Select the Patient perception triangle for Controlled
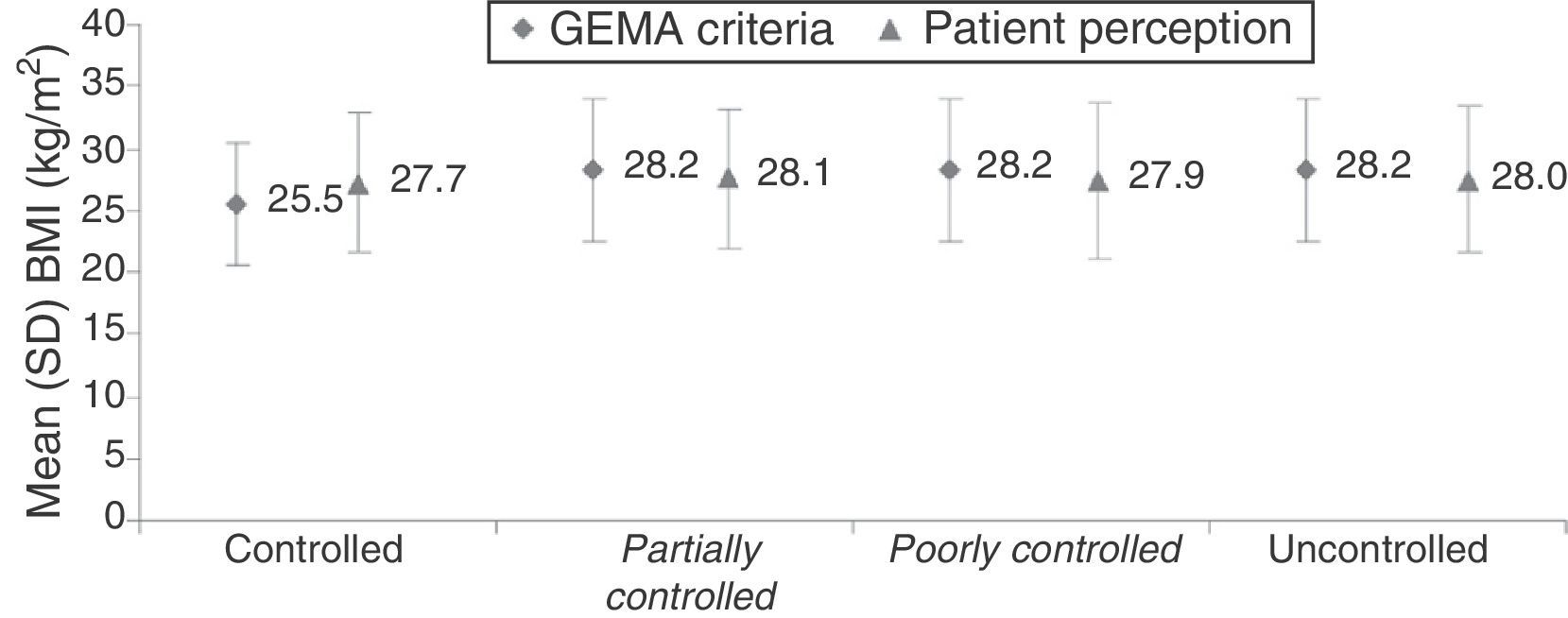 pos(358,185)
